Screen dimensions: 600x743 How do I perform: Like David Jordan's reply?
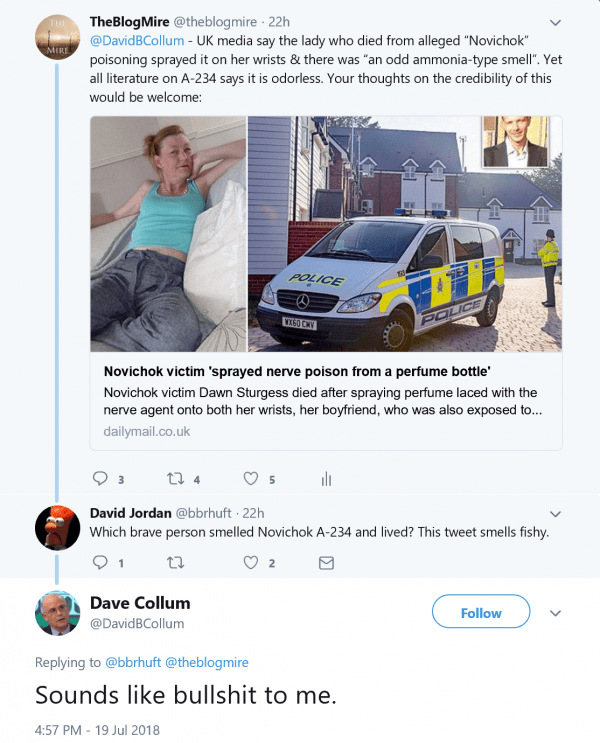click(x=252, y=563)
